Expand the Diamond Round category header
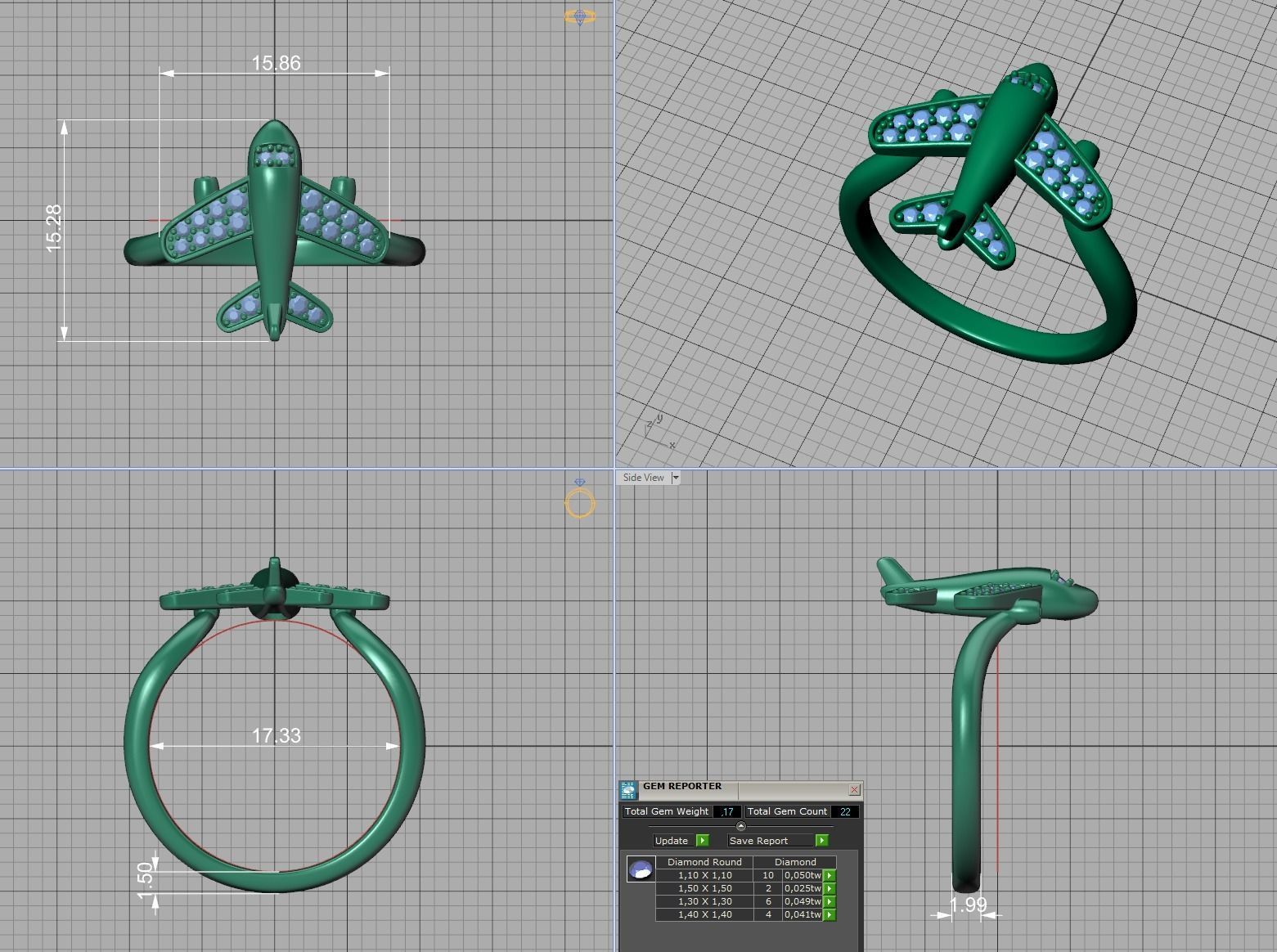This screenshot has width=1277, height=952. click(704, 861)
